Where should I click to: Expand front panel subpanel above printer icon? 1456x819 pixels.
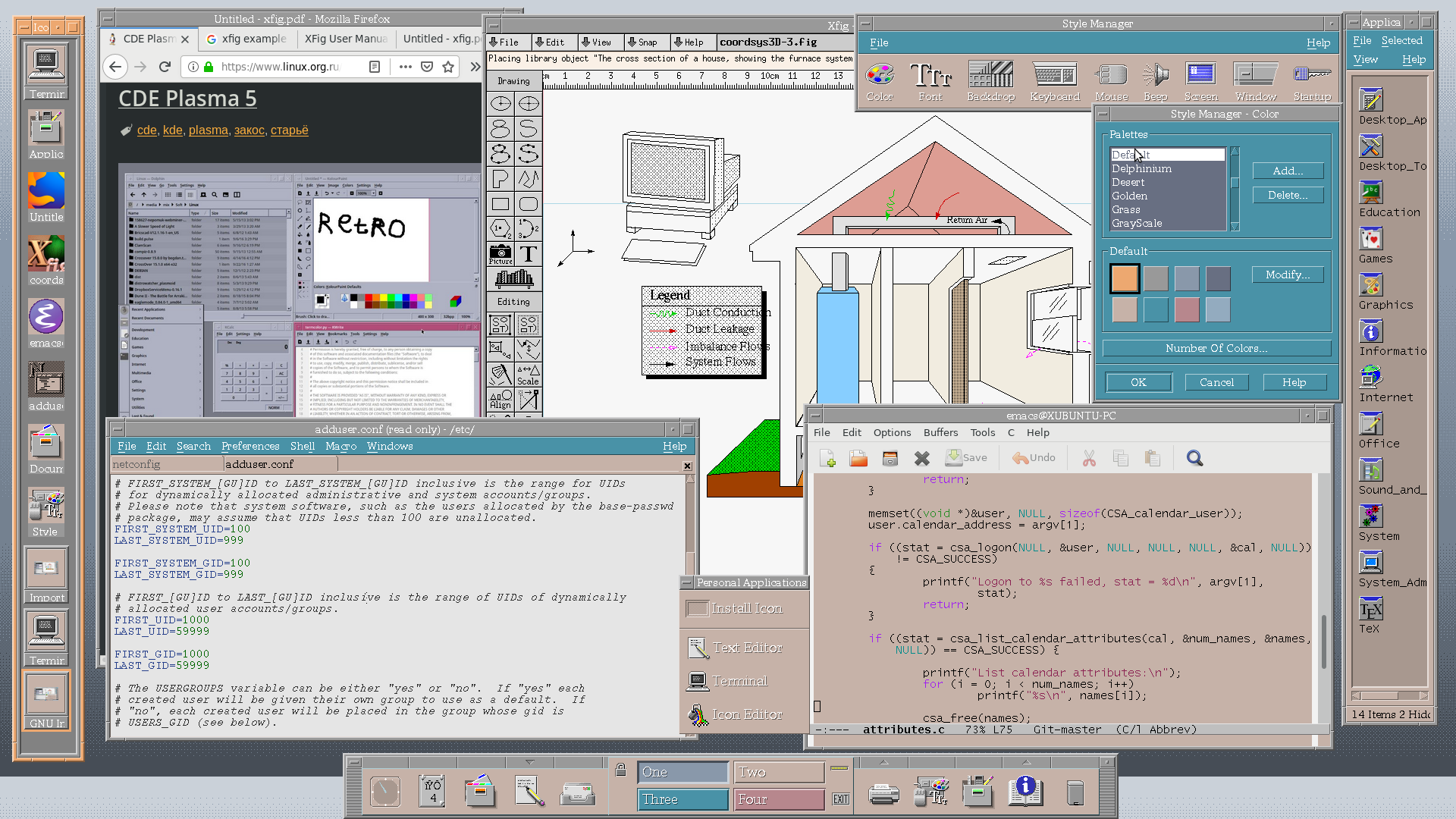coord(883,762)
